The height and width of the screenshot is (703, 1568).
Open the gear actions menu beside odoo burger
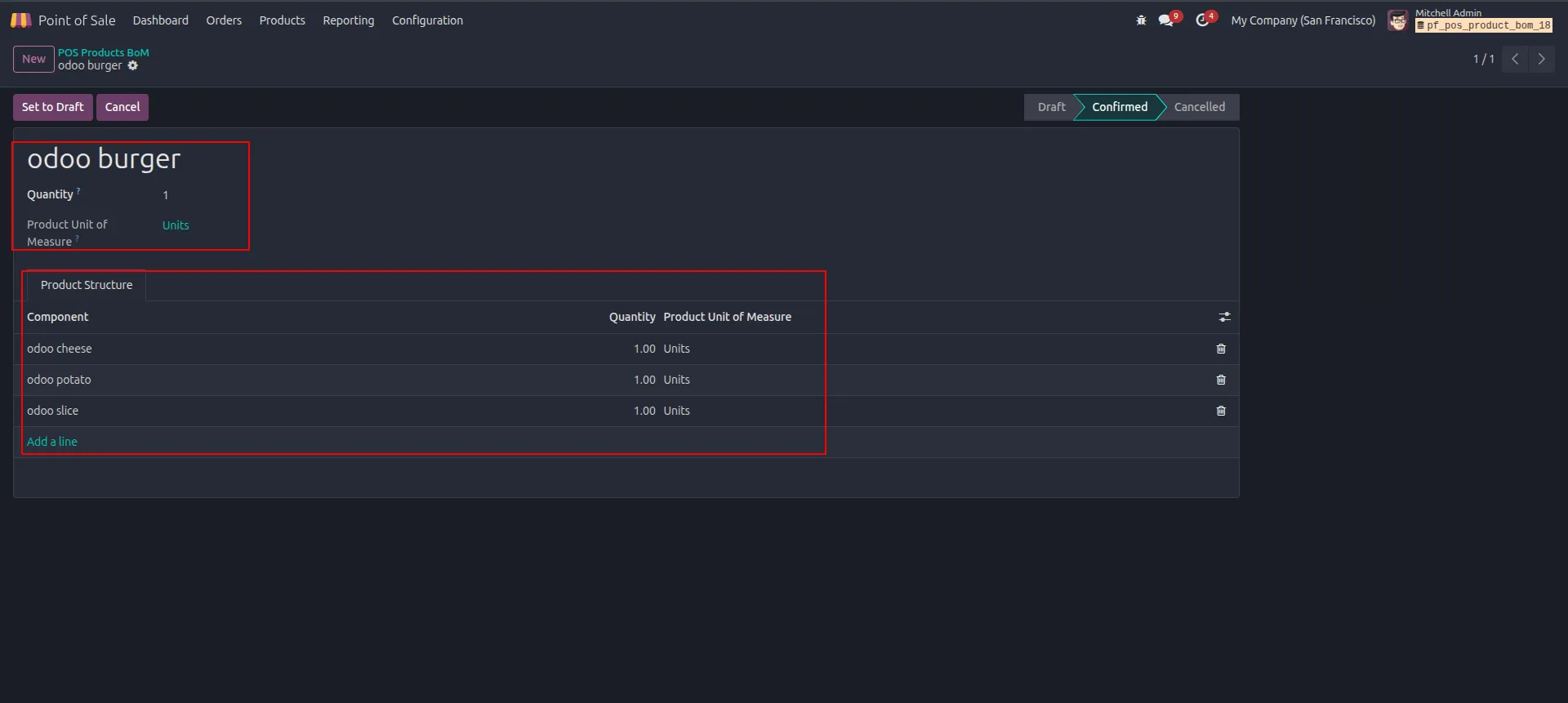coord(132,65)
